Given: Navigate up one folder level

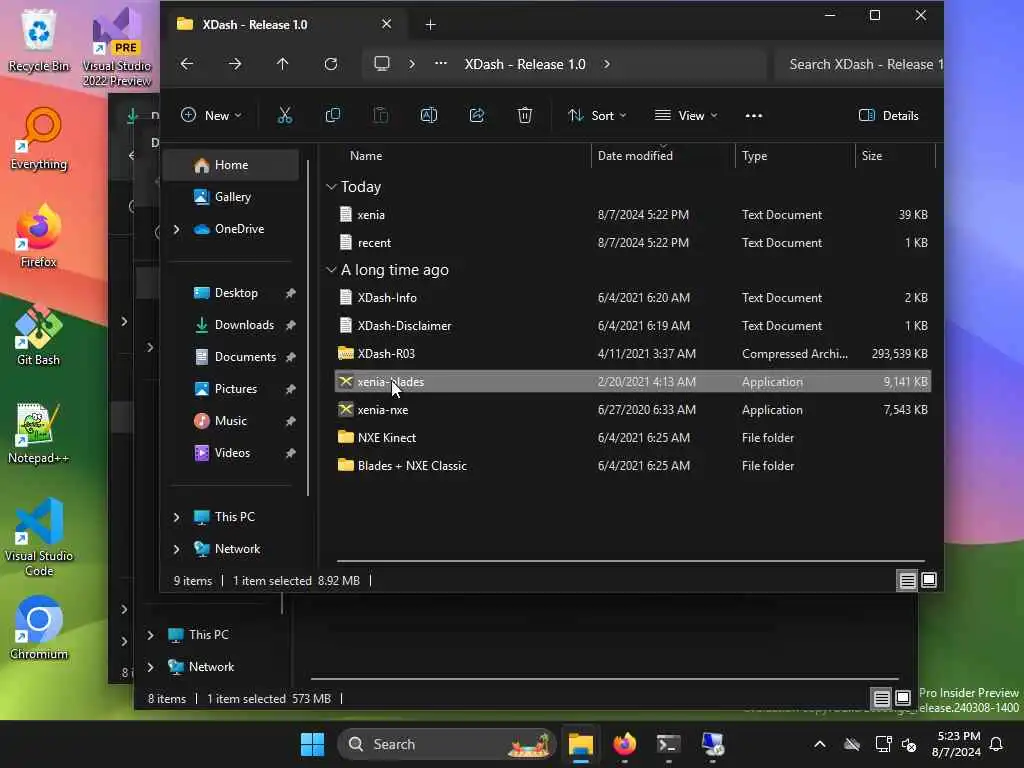Looking at the screenshot, I should (x=282, y=64).
